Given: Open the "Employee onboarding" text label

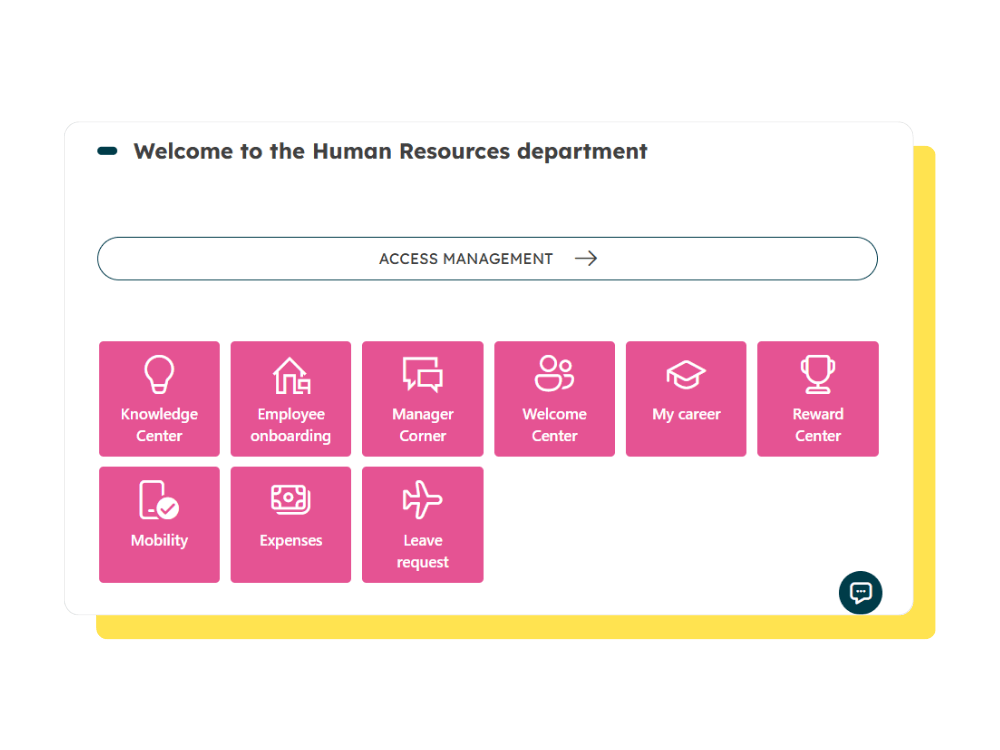Looking at the screenshot, I should coord(291,425).
